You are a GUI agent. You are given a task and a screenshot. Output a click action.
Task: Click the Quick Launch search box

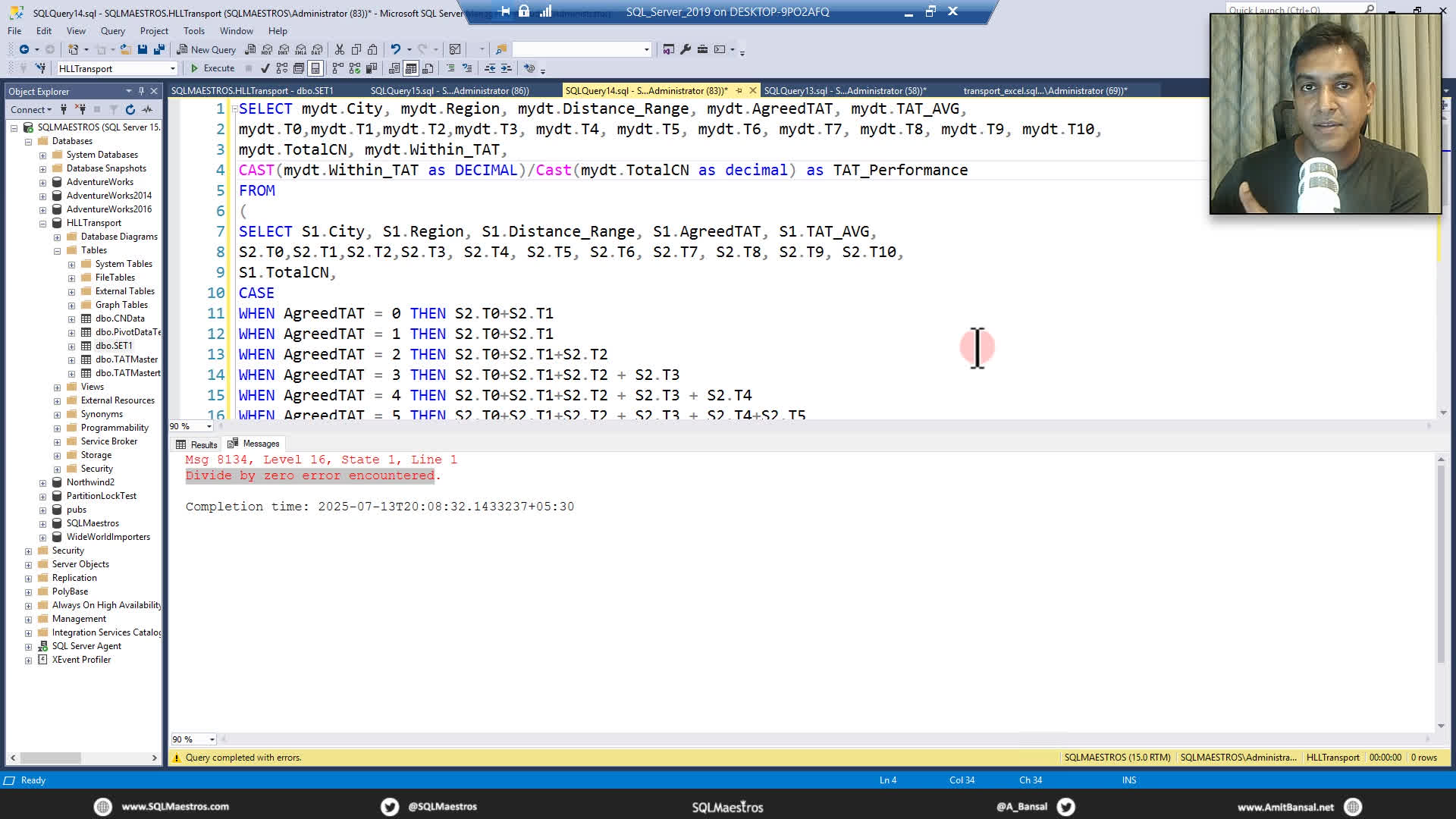[x=1301, y=10]
